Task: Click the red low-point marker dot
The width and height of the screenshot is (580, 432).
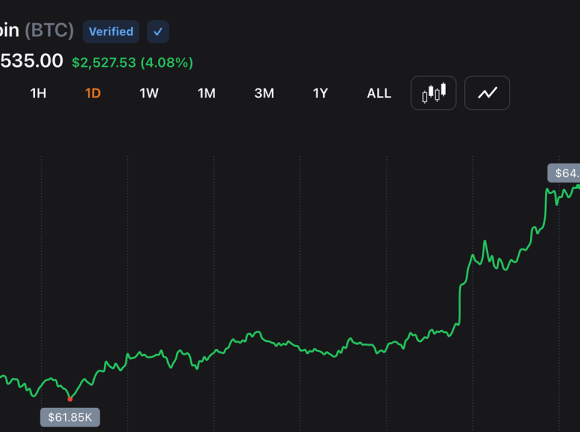Action: click(70, 399)
